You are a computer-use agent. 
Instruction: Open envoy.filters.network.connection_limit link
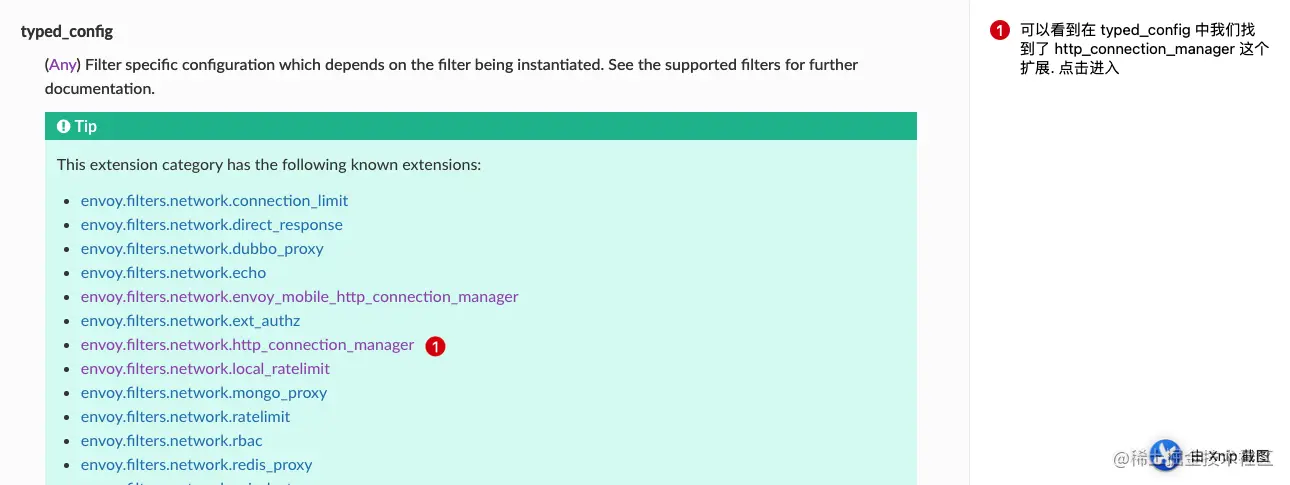[215, 200]
